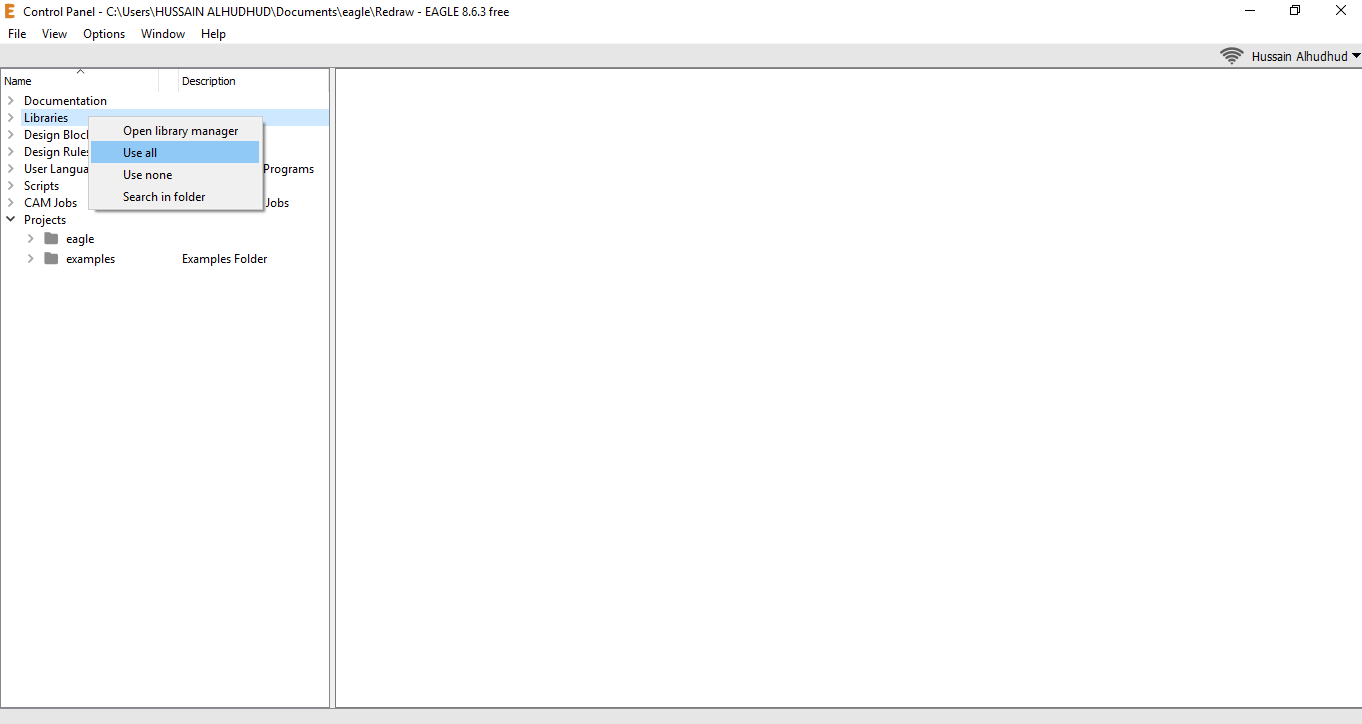Minimize the Control Panel window
1362x724 pixels.
point(1250,11)
